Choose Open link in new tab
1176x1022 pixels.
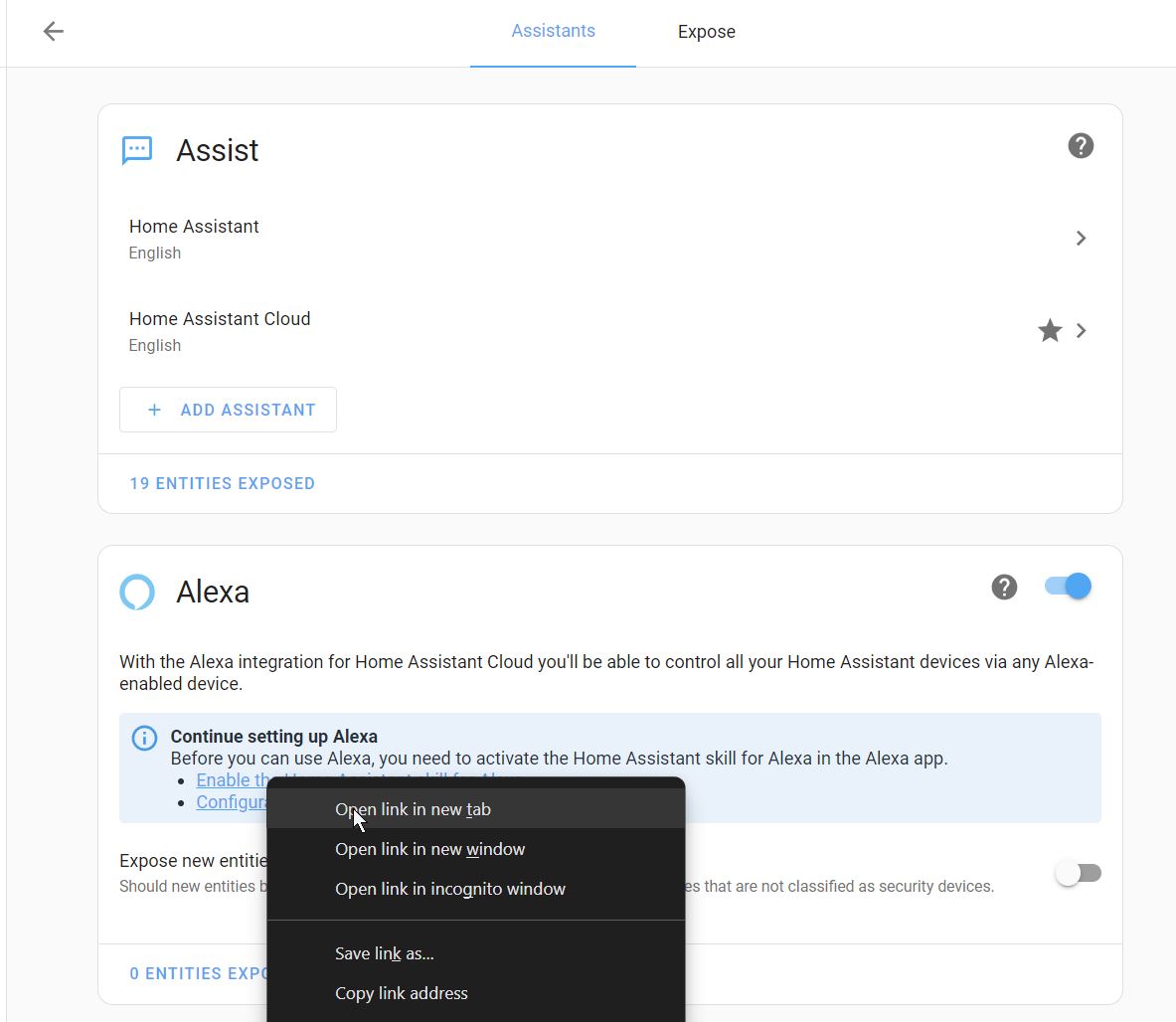[x=413, y=809]
